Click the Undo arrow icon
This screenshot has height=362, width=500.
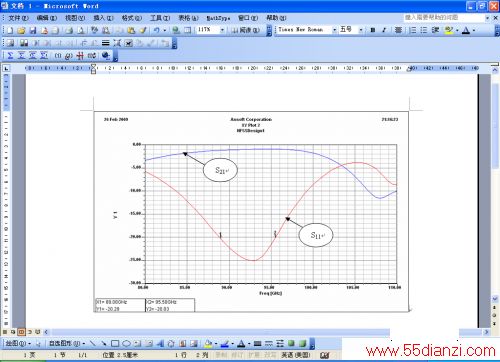156,30
